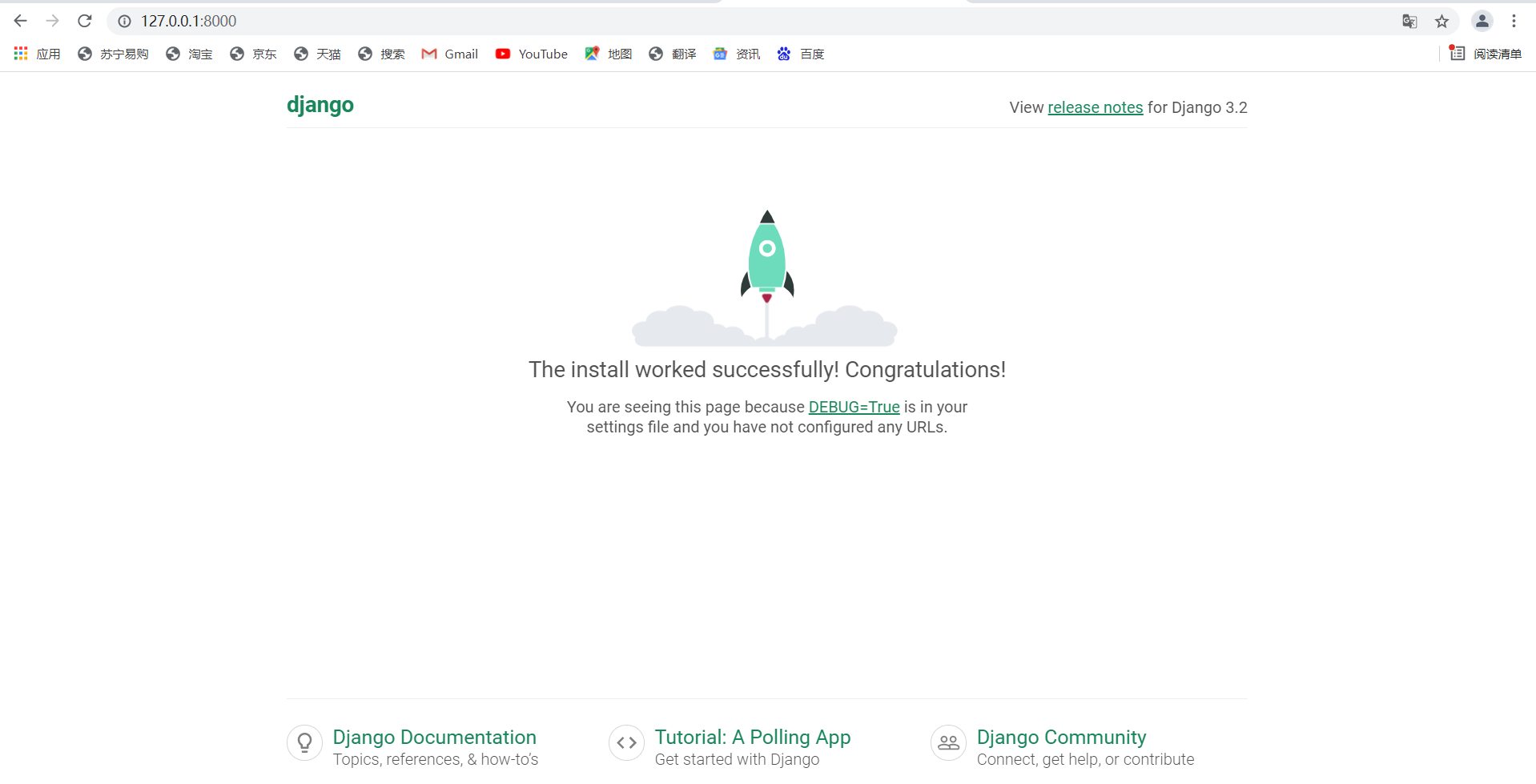Open the 搜索 bookmark
The width and height of the screenshot is (1536, 784).
point(381,54)
